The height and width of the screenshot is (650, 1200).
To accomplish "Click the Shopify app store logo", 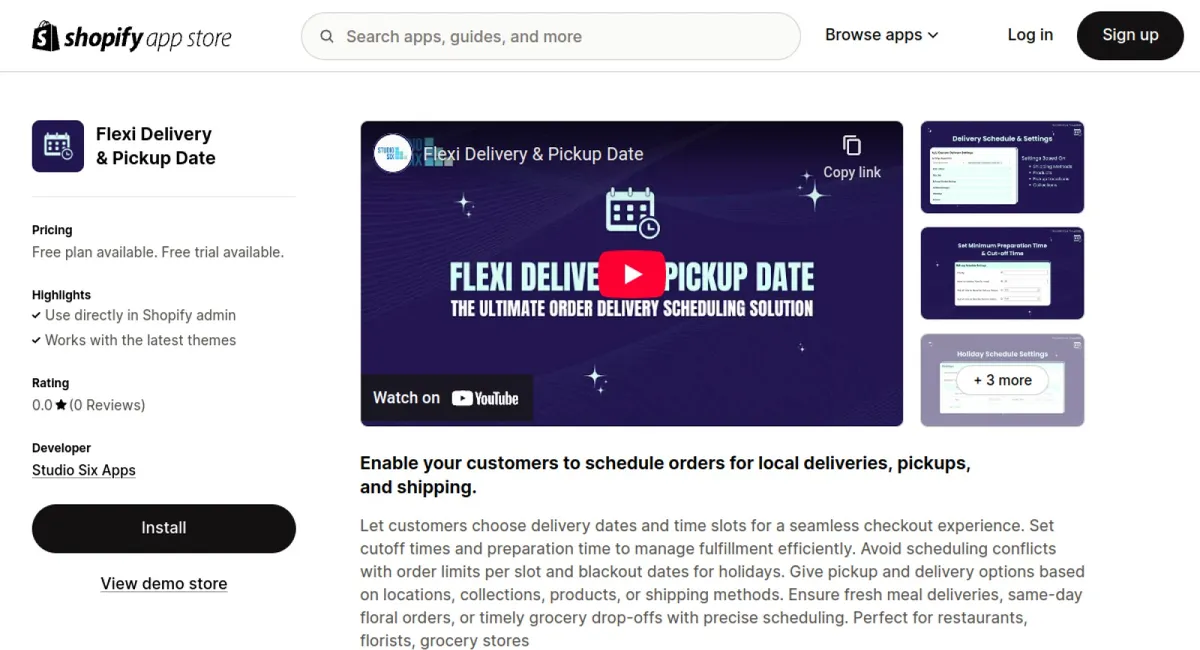I will click(131, 35).
